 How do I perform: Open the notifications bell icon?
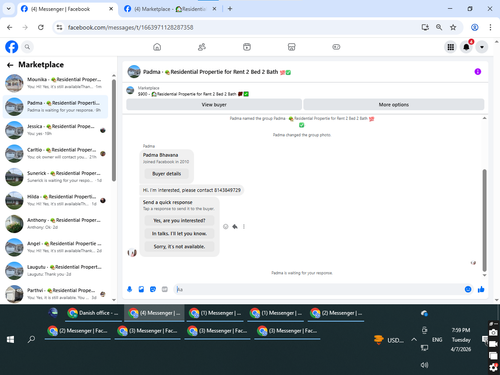coord(466,47)
